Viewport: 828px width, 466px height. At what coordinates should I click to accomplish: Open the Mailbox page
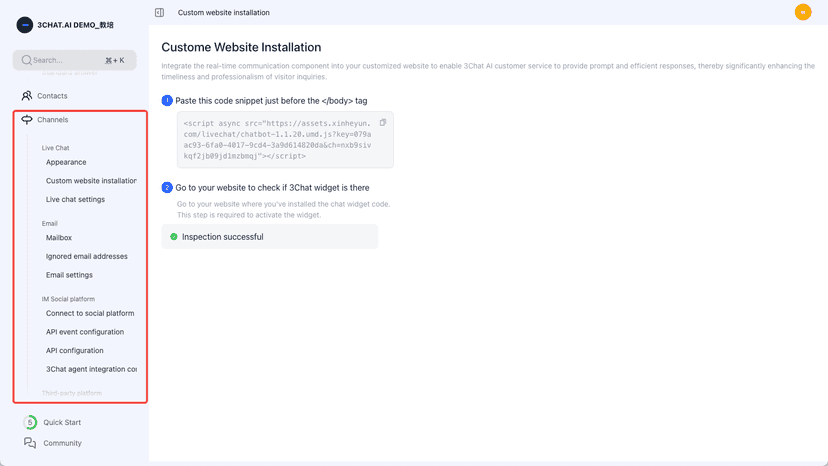pyautogui.click(x=59, y=238)
